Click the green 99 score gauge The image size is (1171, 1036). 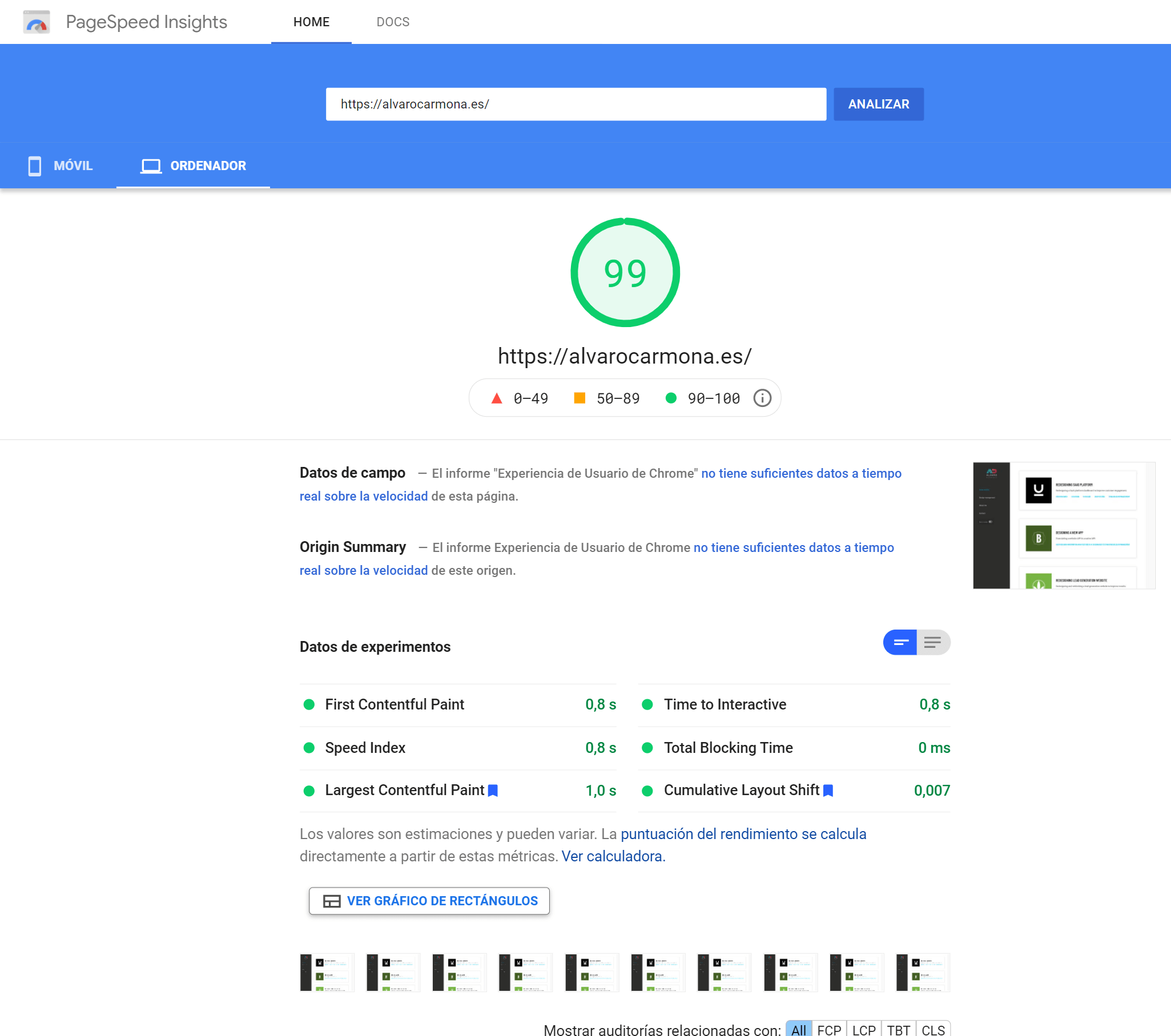pyautogui.click(x=625, y=273)
